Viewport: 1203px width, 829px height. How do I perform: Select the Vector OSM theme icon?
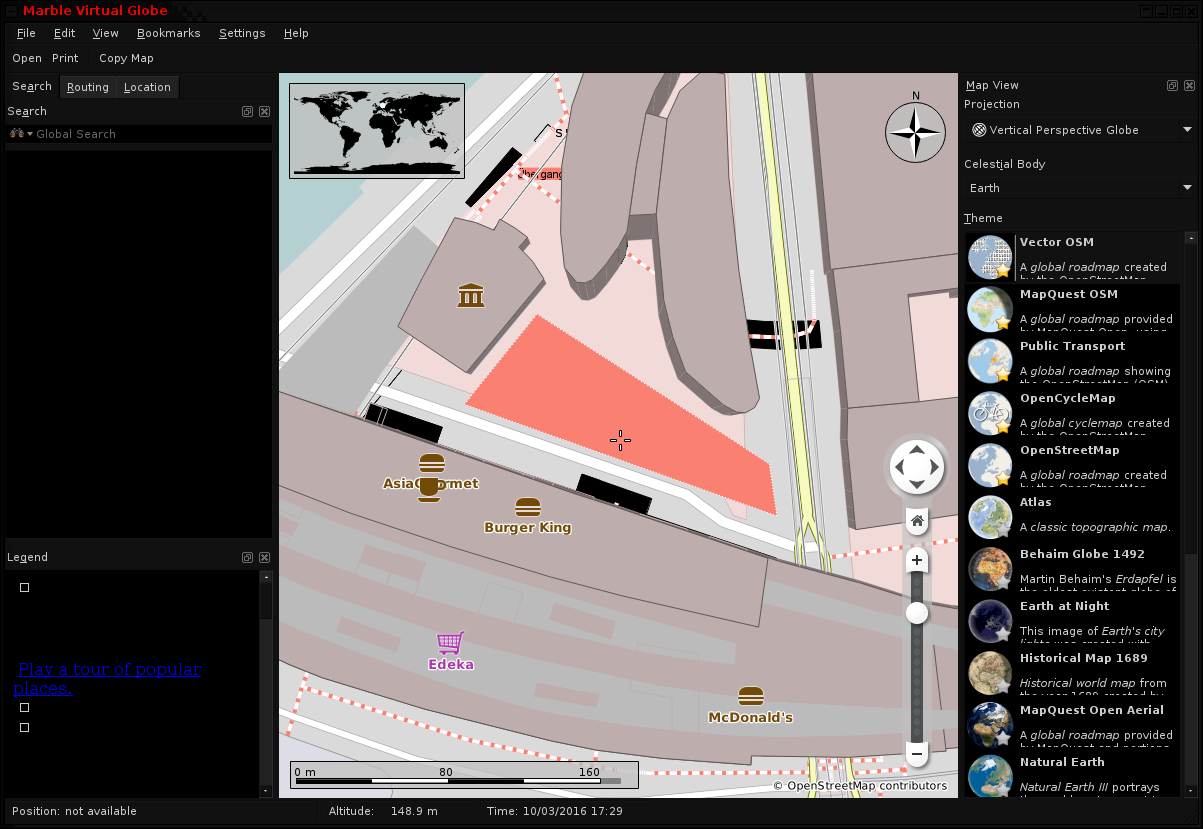click(x=990, y=257)
